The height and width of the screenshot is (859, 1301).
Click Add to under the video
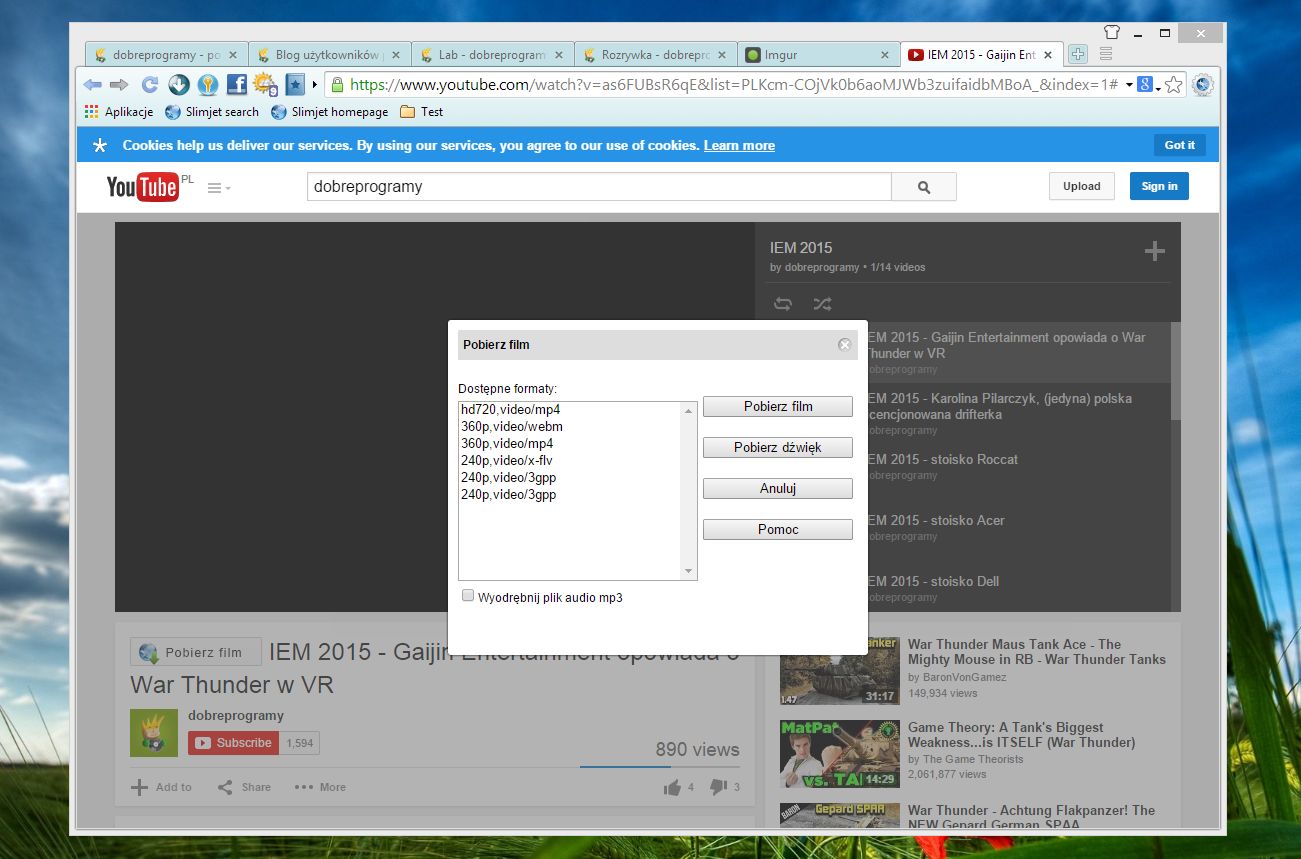point(161,787)
